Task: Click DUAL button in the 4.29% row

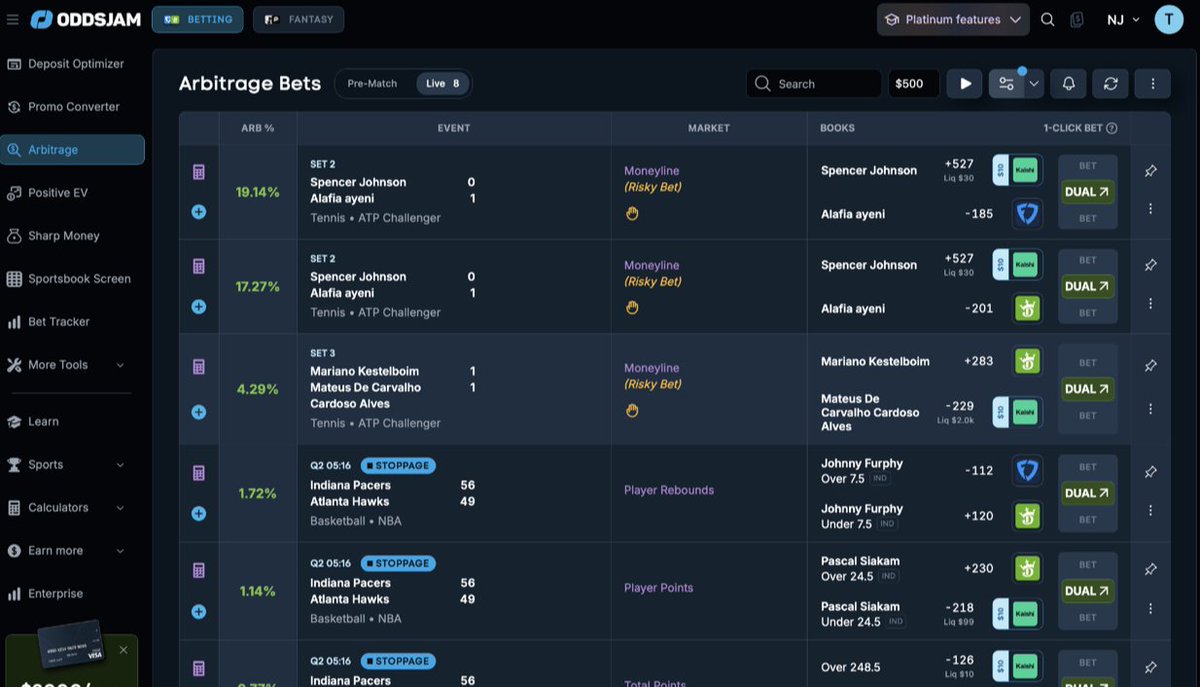Action: click(x=1087, y=389)
